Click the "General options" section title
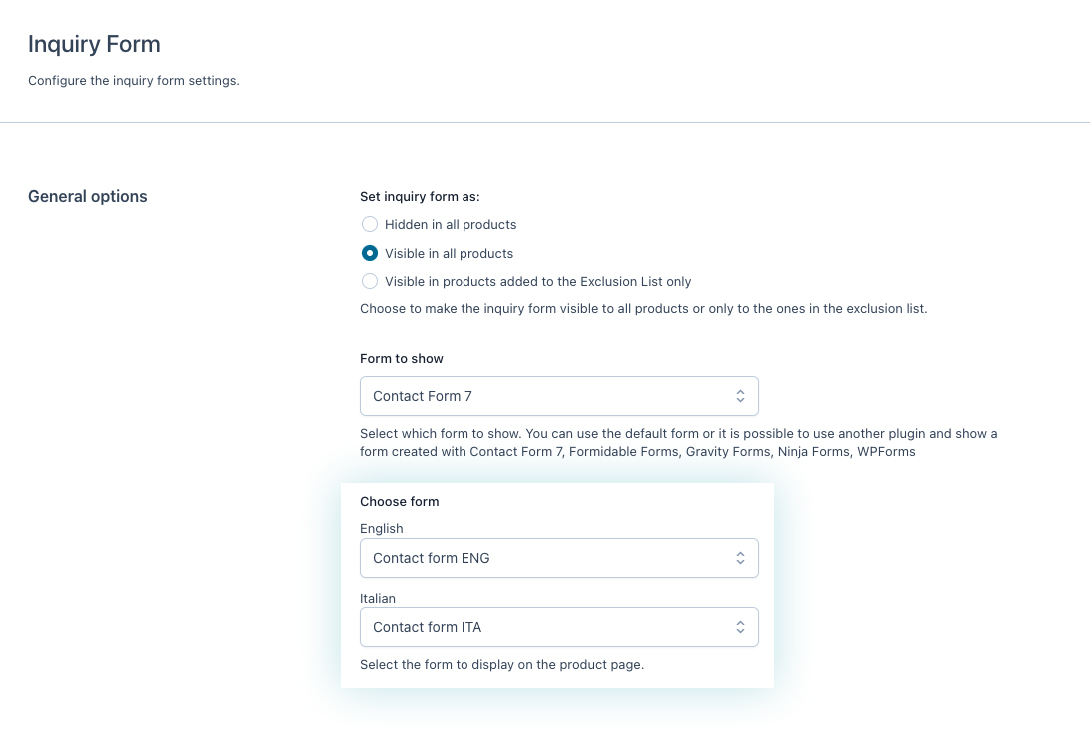 pyautogui.click(x=88, y=197)
